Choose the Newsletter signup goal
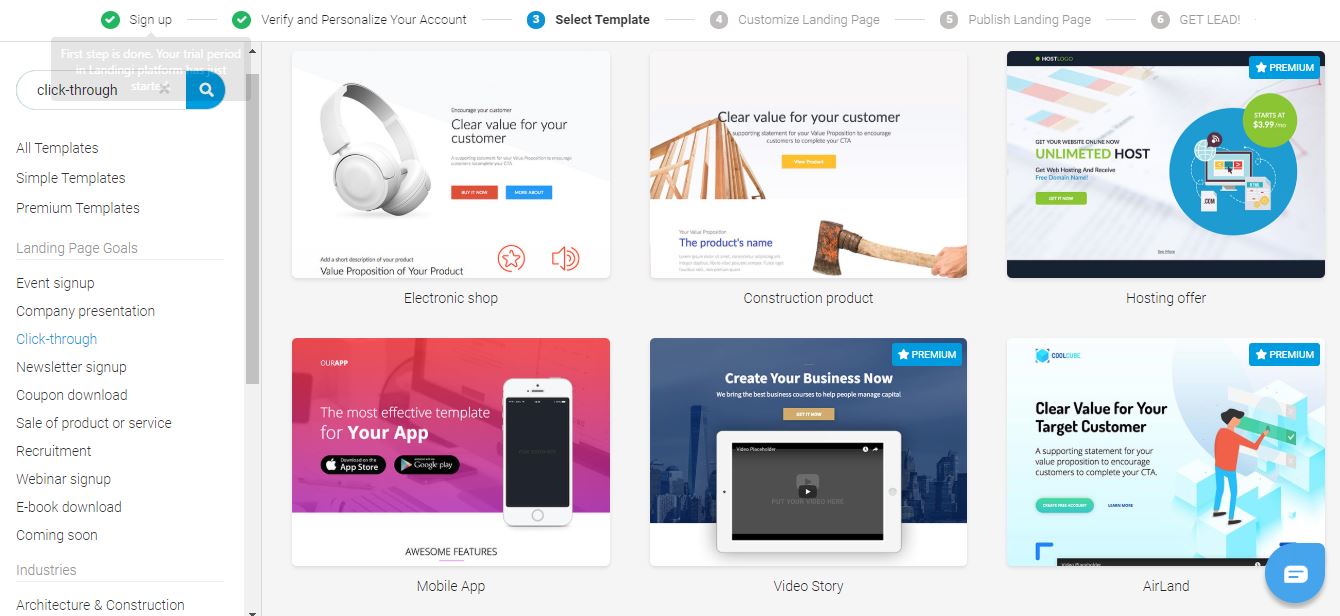Viewport: 1340px width, 616px height. 71,367
